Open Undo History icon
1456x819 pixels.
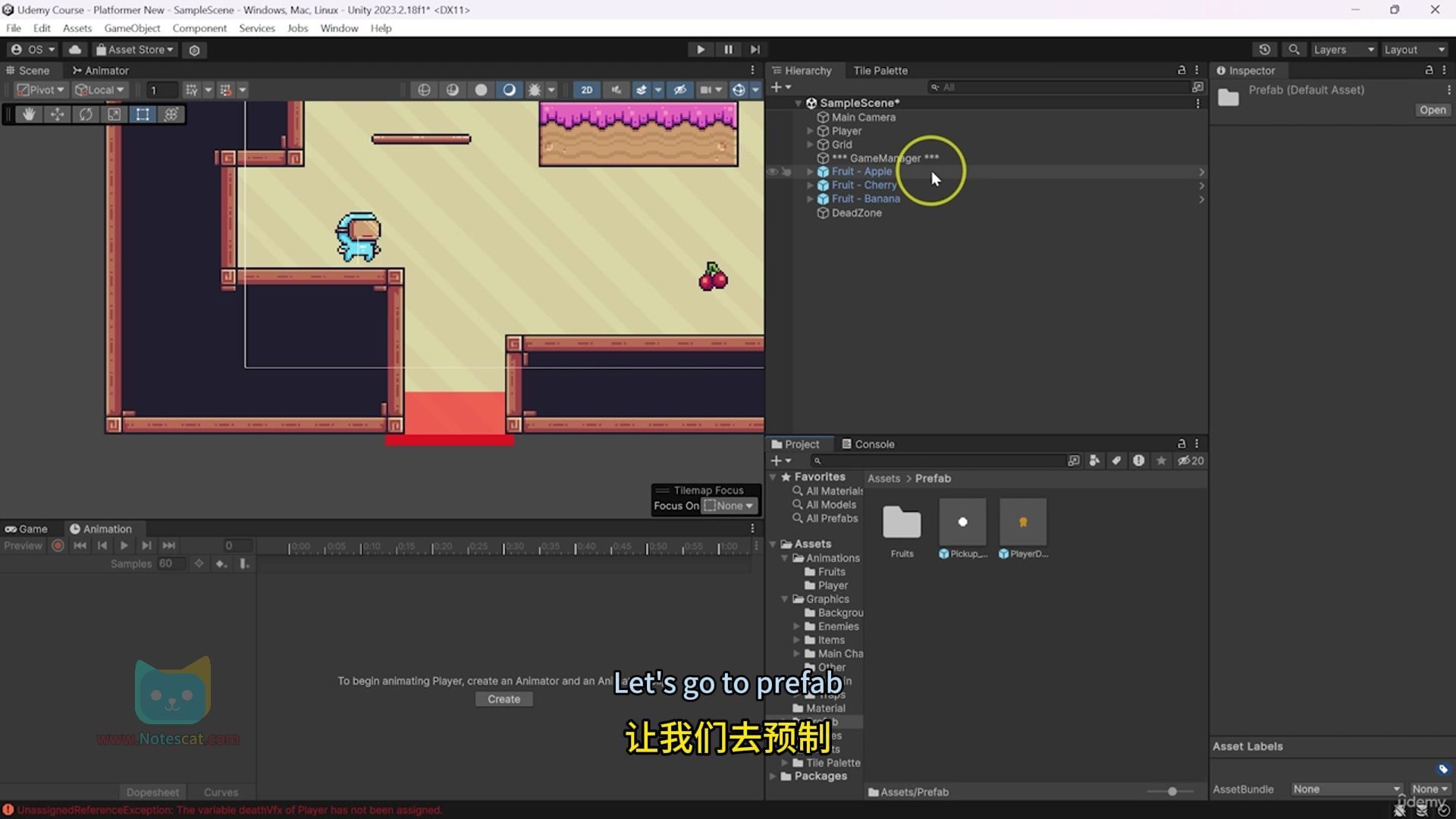point(1264,49)
